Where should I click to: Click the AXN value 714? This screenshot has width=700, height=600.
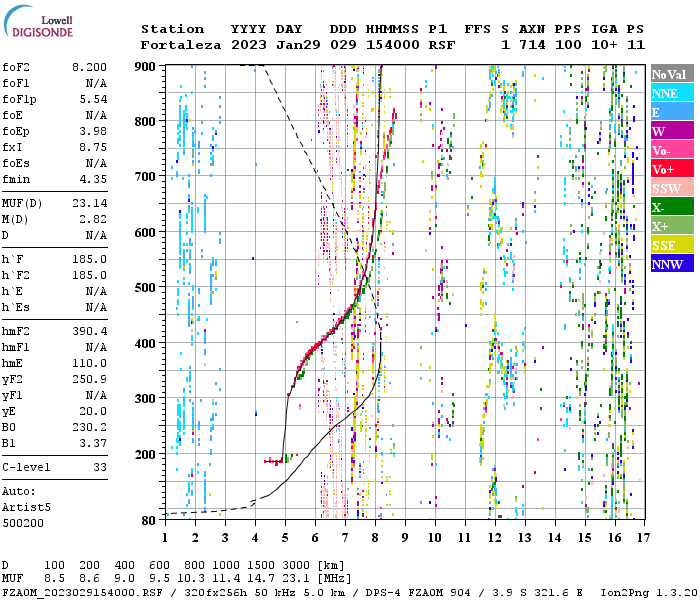tap(532, 45)
